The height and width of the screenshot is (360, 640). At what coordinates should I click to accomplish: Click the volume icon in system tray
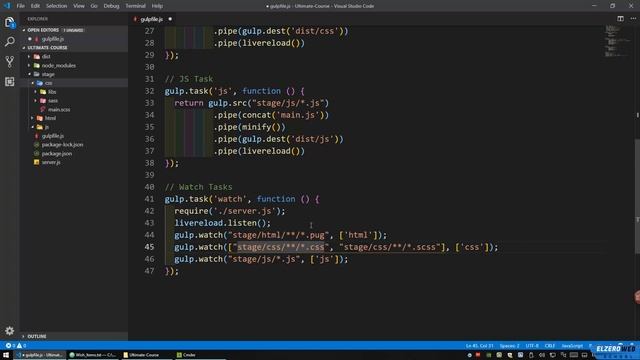pyautogui.click(x=542, y=355)
